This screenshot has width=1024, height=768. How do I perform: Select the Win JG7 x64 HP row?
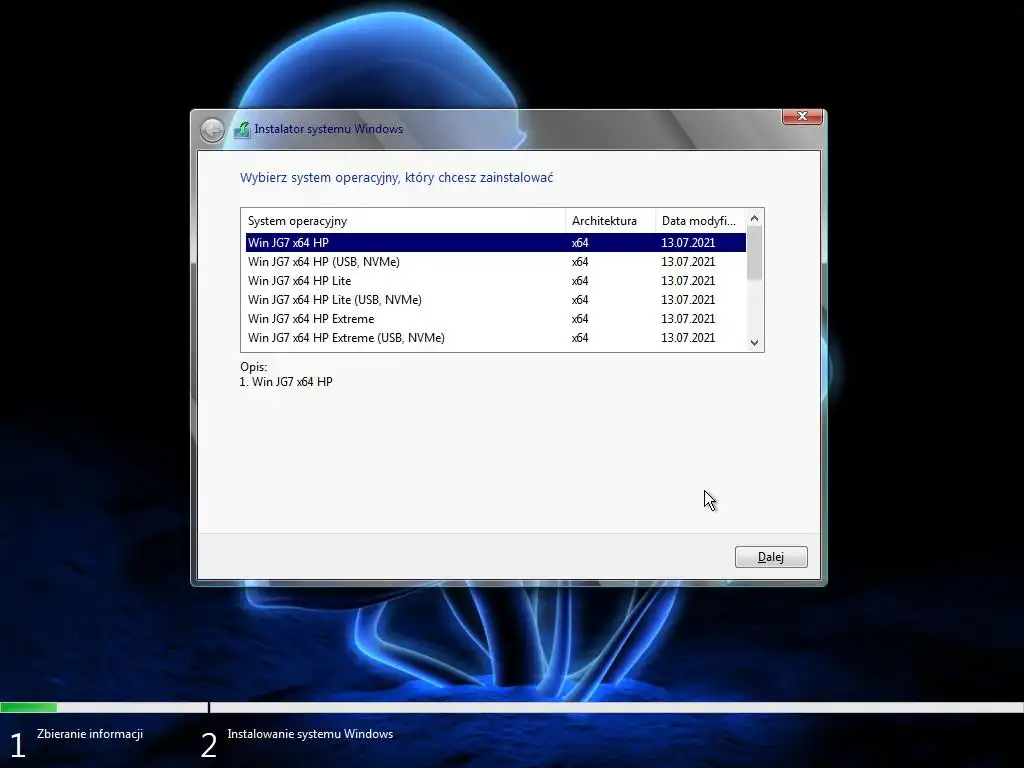point(496,242)
